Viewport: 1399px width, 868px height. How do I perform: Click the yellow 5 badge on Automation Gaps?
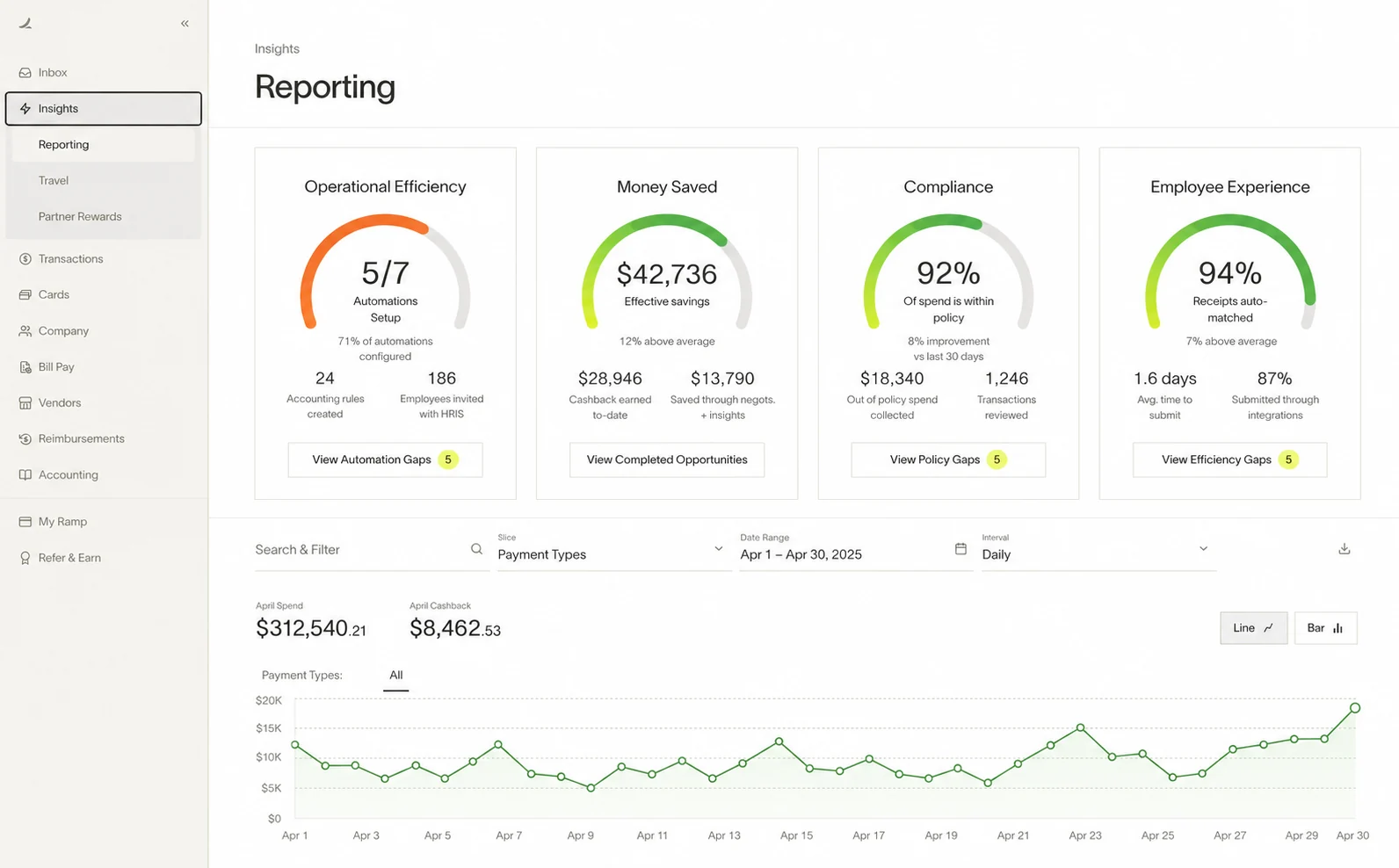click(448, 459)
